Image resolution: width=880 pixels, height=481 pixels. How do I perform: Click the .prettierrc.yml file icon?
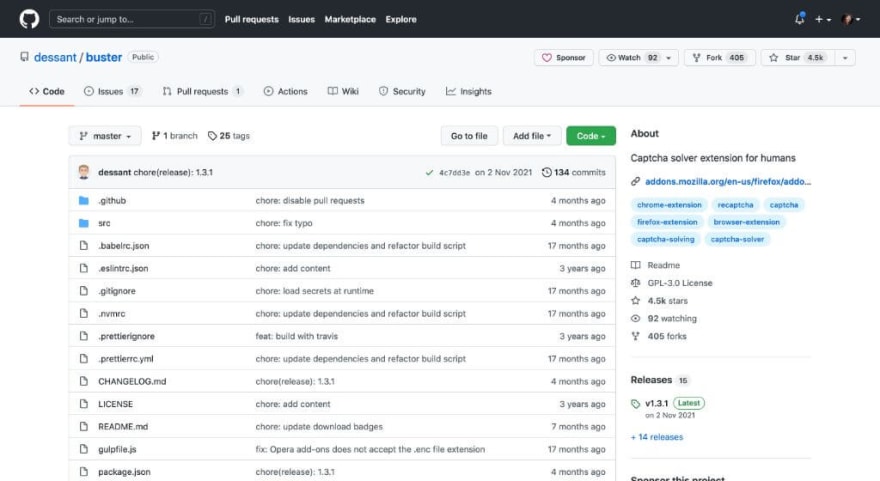click(x=84, y=359)
